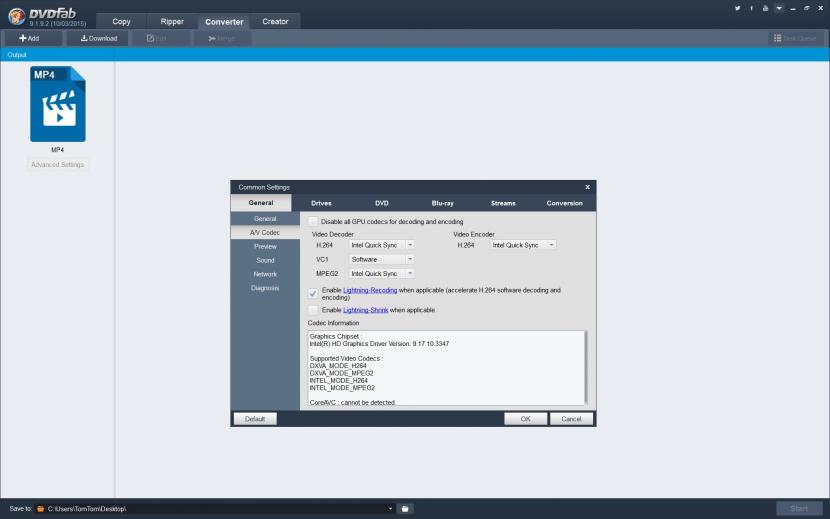The width and height of the screenshot is (830, 519).
Task: Click the Cancel button
Action: [571, 419]
